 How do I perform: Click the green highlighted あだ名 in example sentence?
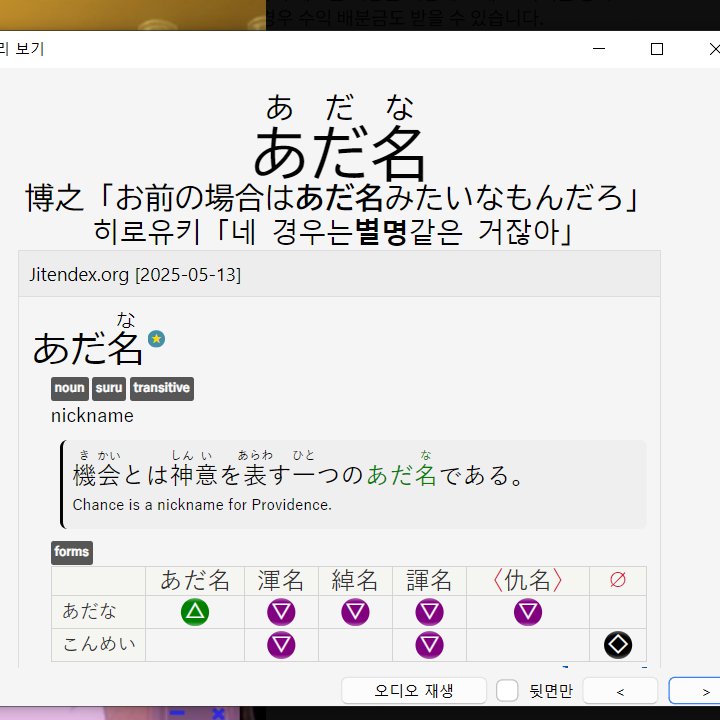click(401, 475)
